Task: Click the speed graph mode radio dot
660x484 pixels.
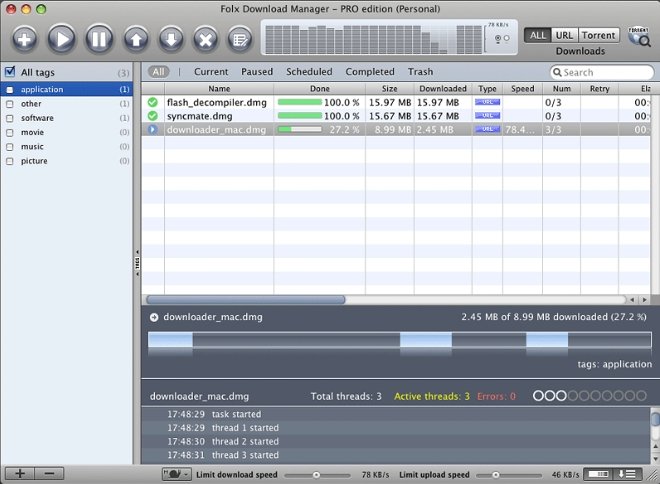Action: click(498, 38)
